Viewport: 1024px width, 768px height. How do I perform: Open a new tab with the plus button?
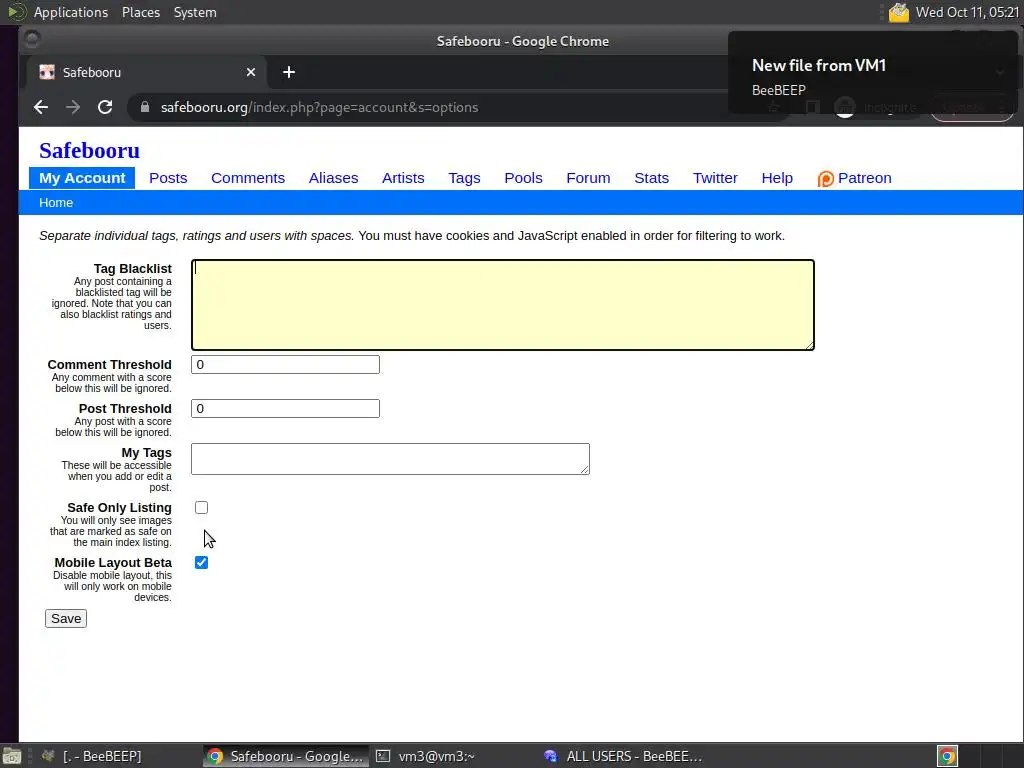pos(289,72)
